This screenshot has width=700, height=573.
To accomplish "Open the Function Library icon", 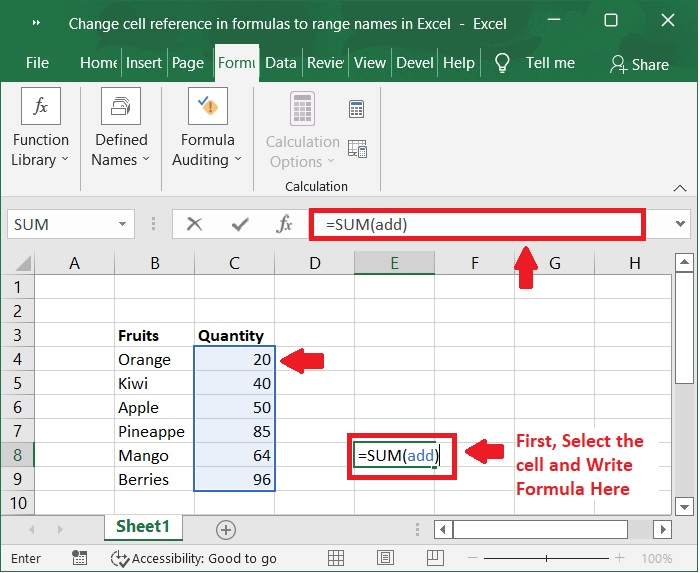I will [41, 107].
